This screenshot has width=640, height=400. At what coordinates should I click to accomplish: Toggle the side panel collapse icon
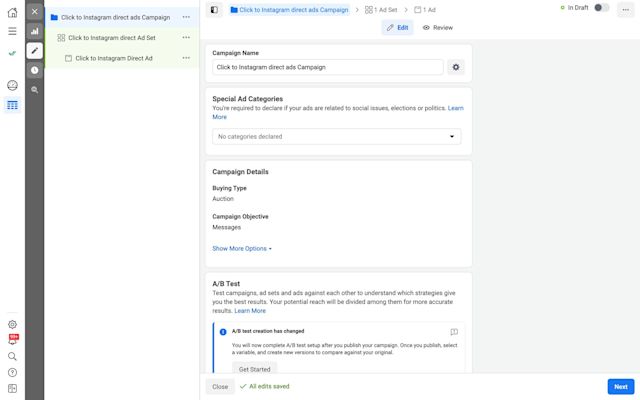[x=214, y=10]
